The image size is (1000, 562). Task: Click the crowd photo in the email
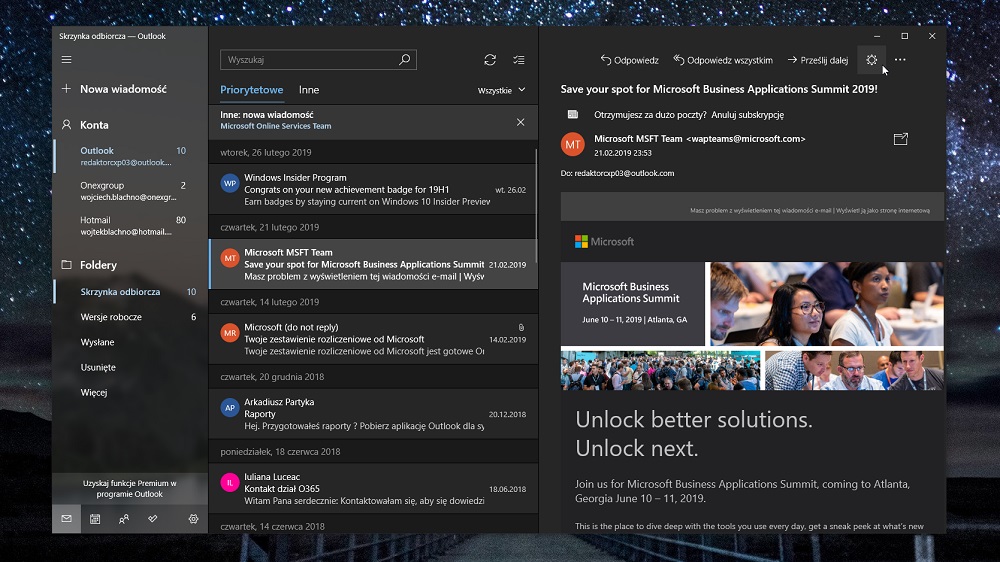click(660, 370)
